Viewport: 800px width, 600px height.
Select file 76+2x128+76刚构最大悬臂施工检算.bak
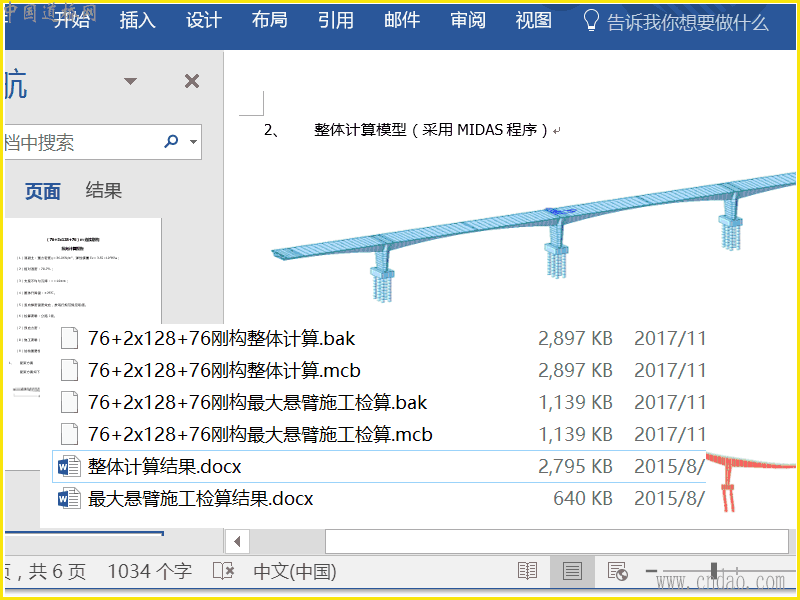click(257, 403)
